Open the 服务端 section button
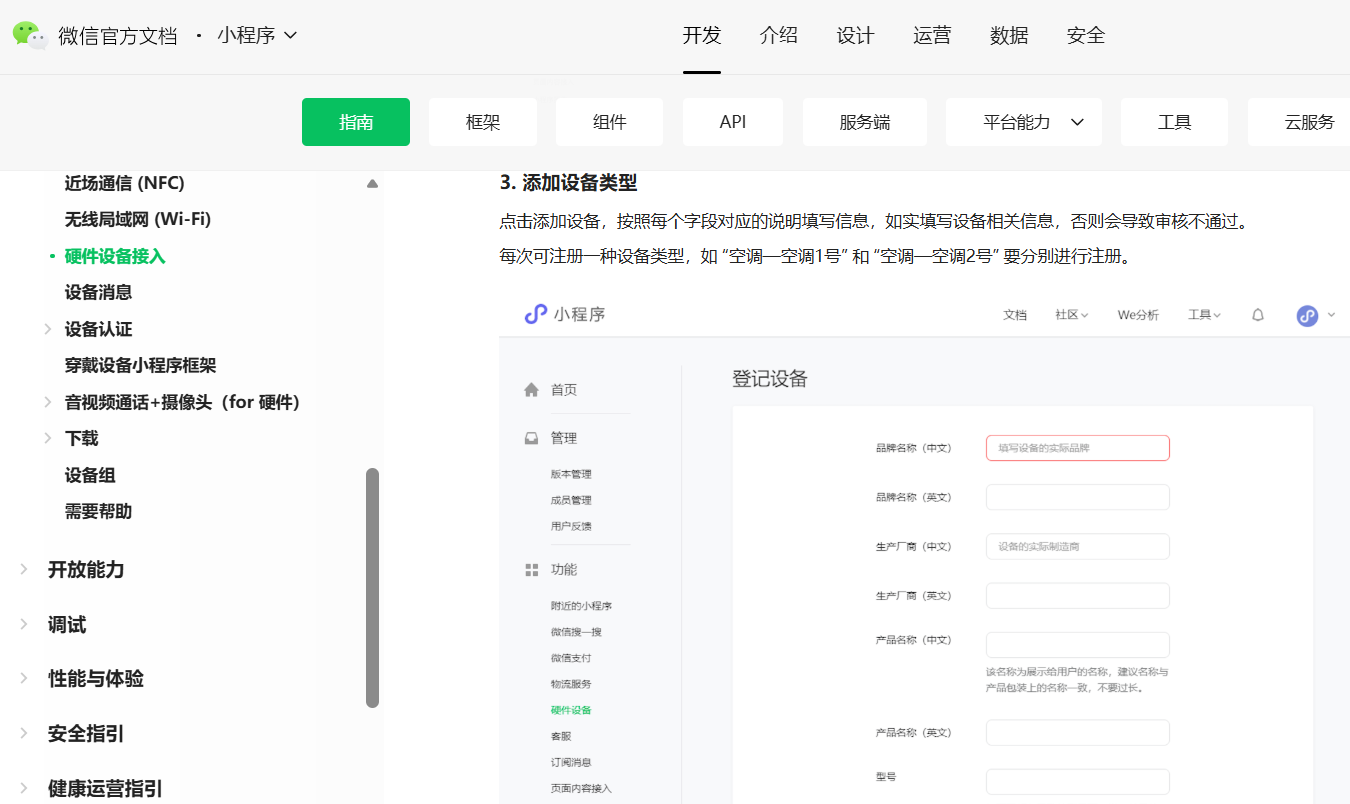 [x=865, y=122]
